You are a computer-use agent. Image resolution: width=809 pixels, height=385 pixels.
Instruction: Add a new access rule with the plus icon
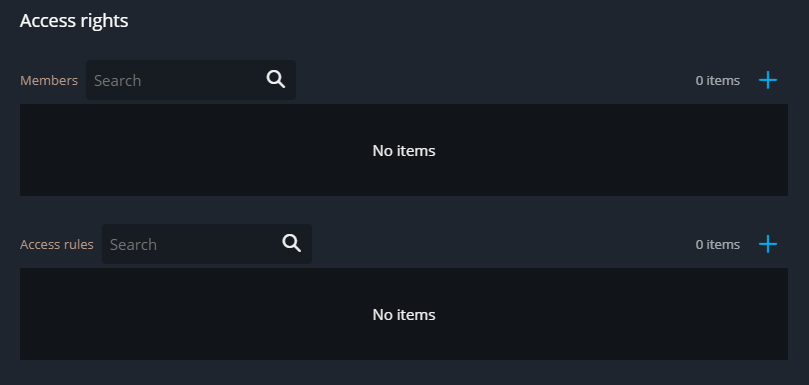[x=768, y=244]
